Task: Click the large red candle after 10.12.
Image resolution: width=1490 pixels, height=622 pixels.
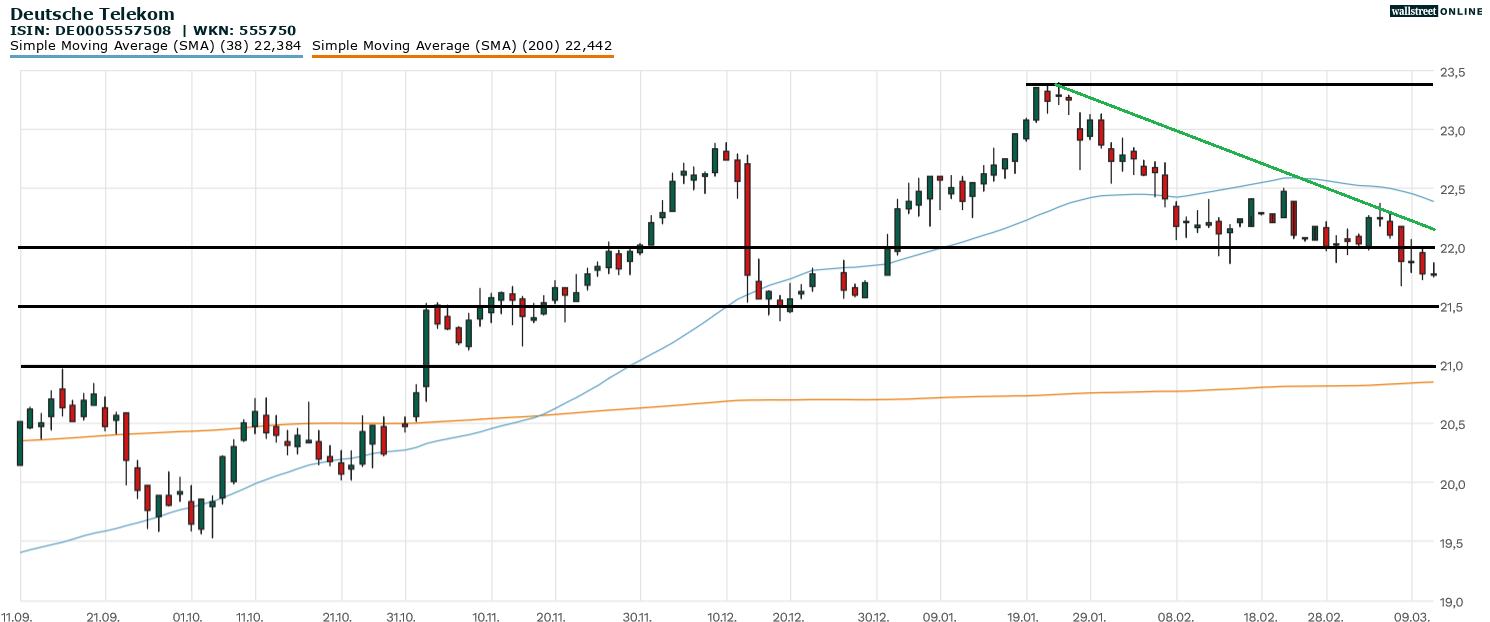Action: tap(747, 218)
